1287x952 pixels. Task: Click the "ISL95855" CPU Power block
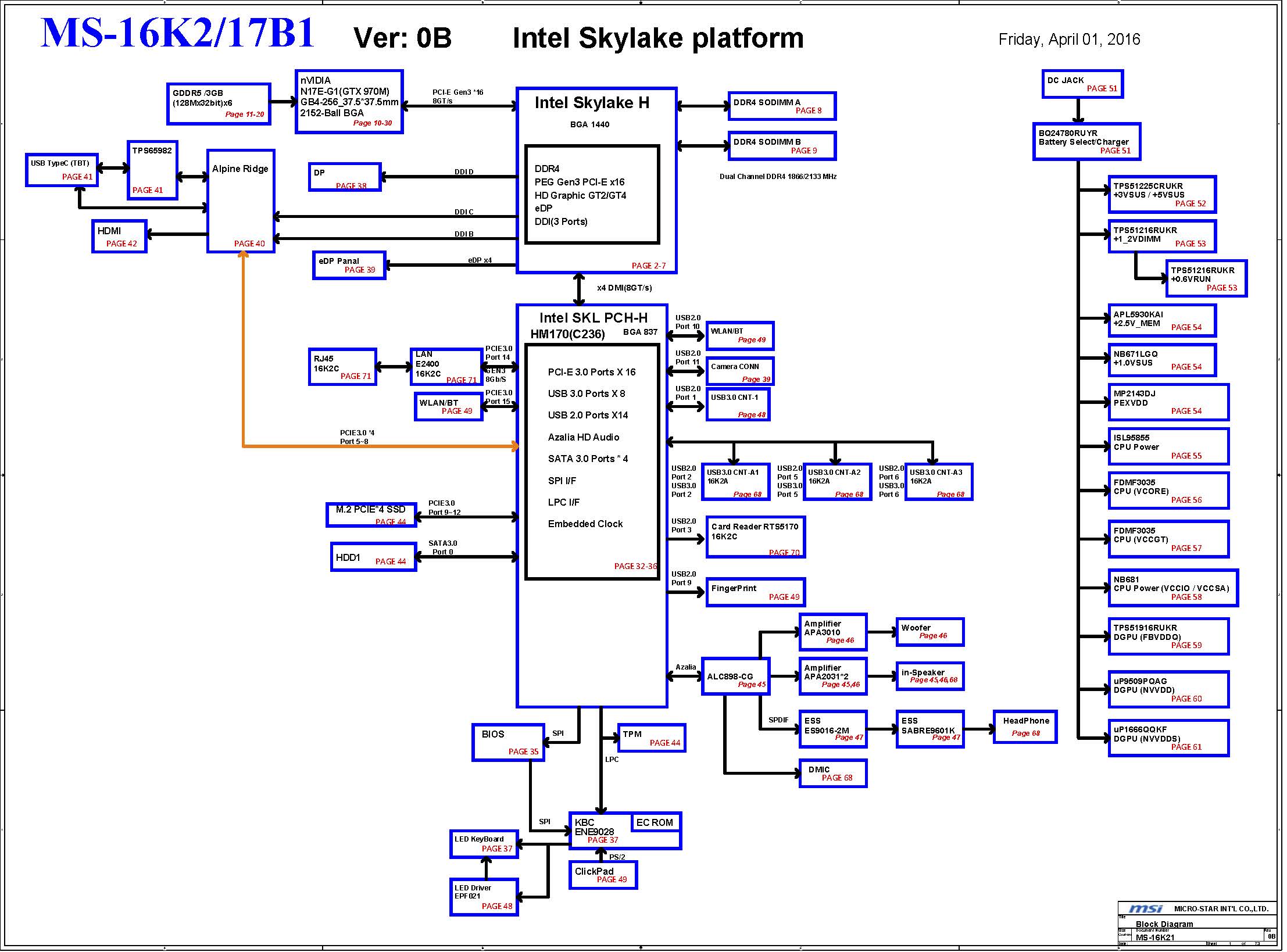[1168, 446]
